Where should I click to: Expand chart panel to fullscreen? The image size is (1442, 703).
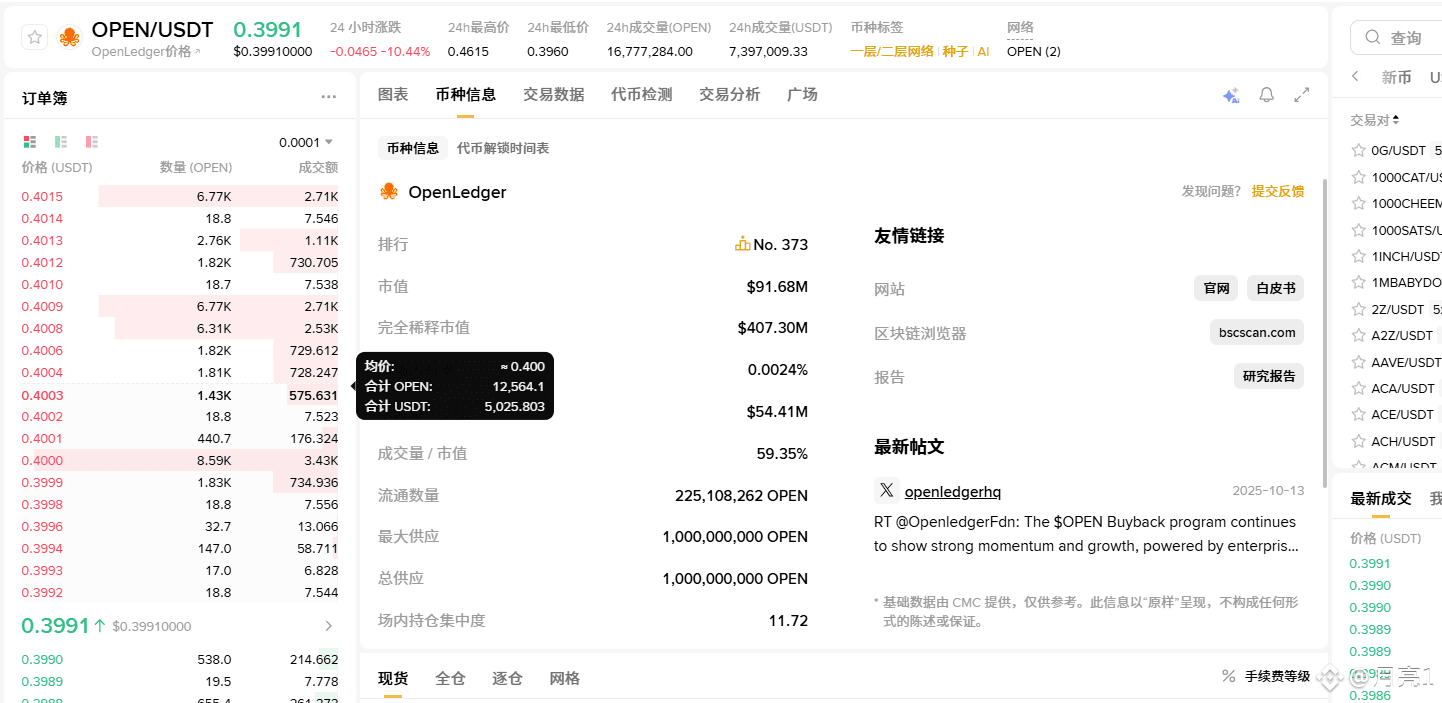pos(1302,95)
